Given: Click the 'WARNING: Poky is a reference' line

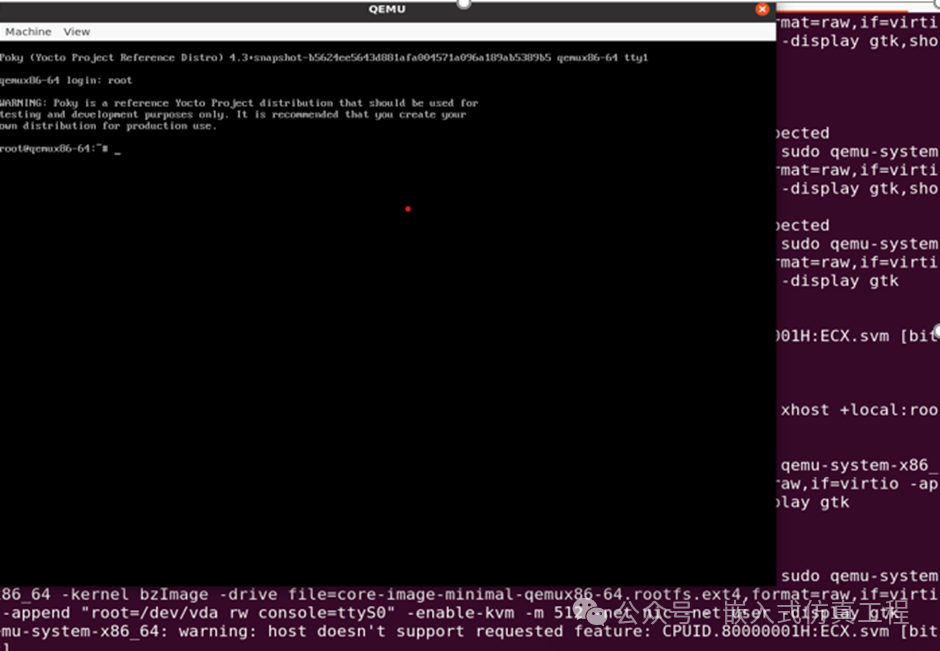Looking at the screenshot, I should click(239, 103).
